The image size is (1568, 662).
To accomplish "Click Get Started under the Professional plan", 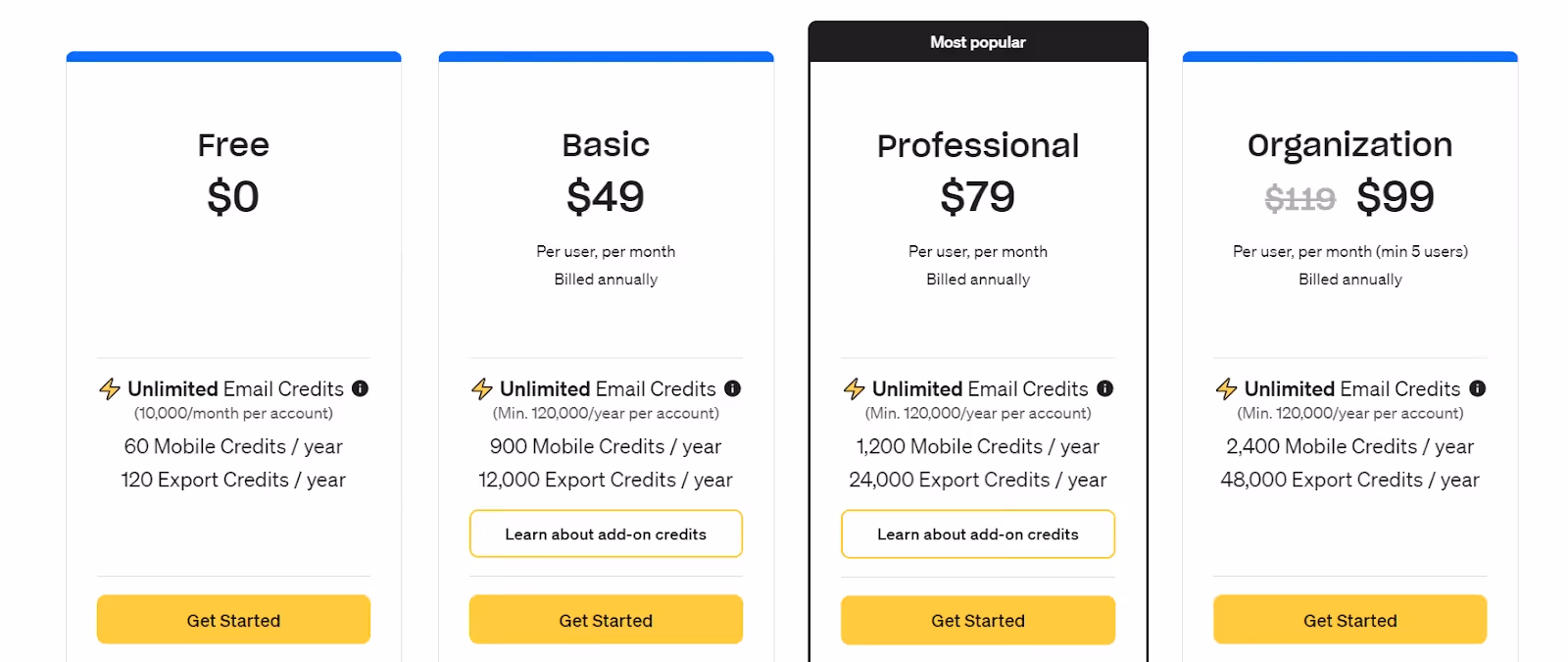I will click(977, 619).
